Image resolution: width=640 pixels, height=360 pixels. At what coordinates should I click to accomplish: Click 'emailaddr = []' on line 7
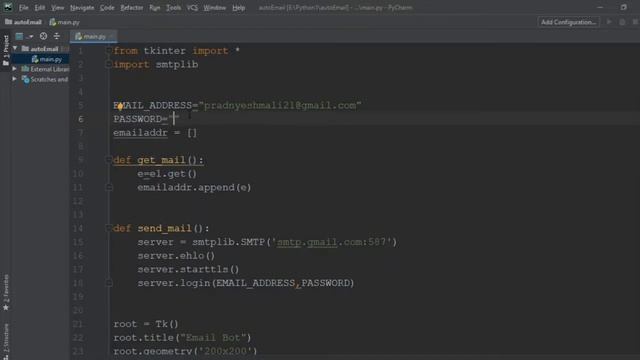coord(155,133)
